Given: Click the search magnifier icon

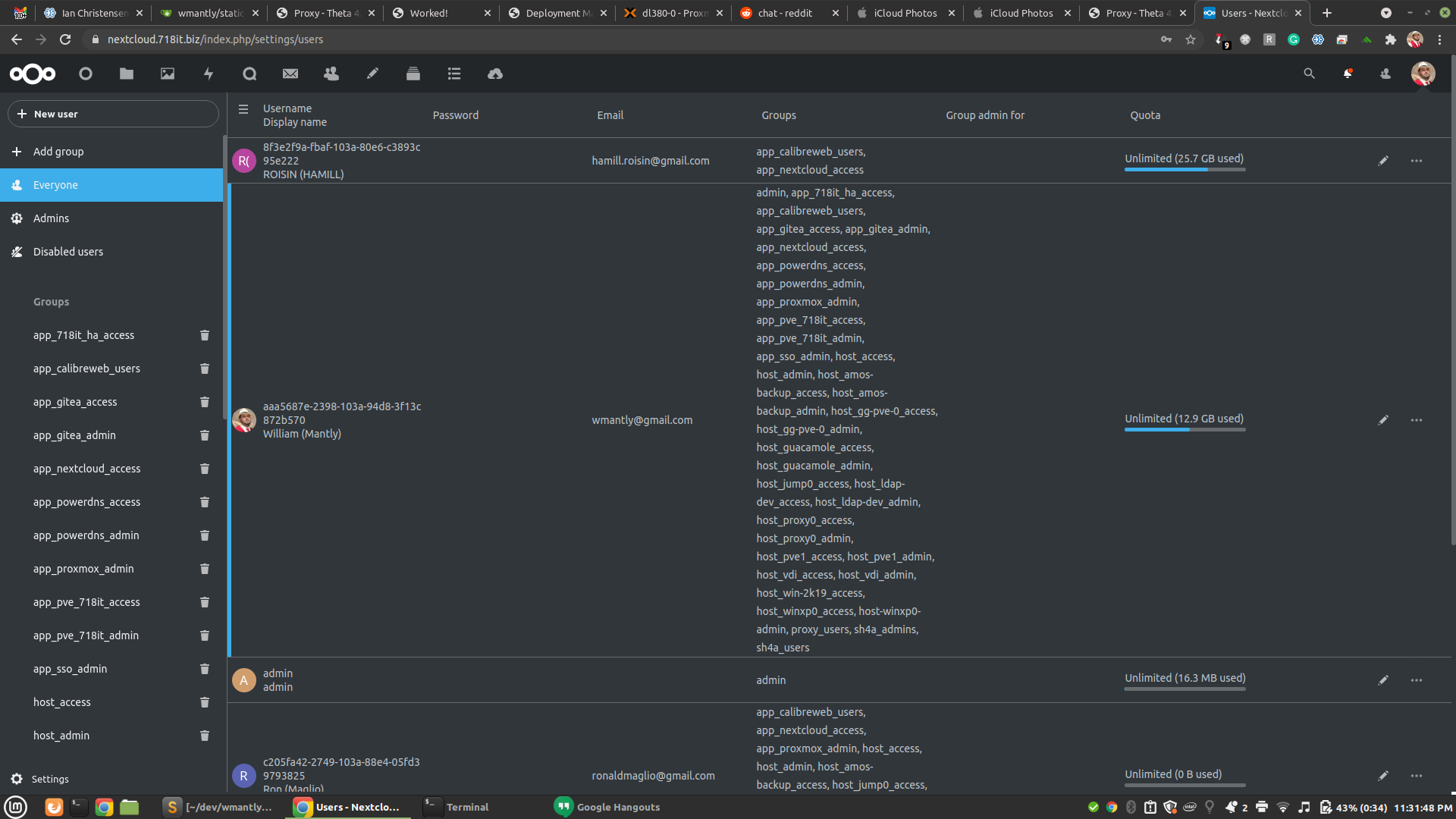Looking at the screenshot, I should click(1309, 74).
